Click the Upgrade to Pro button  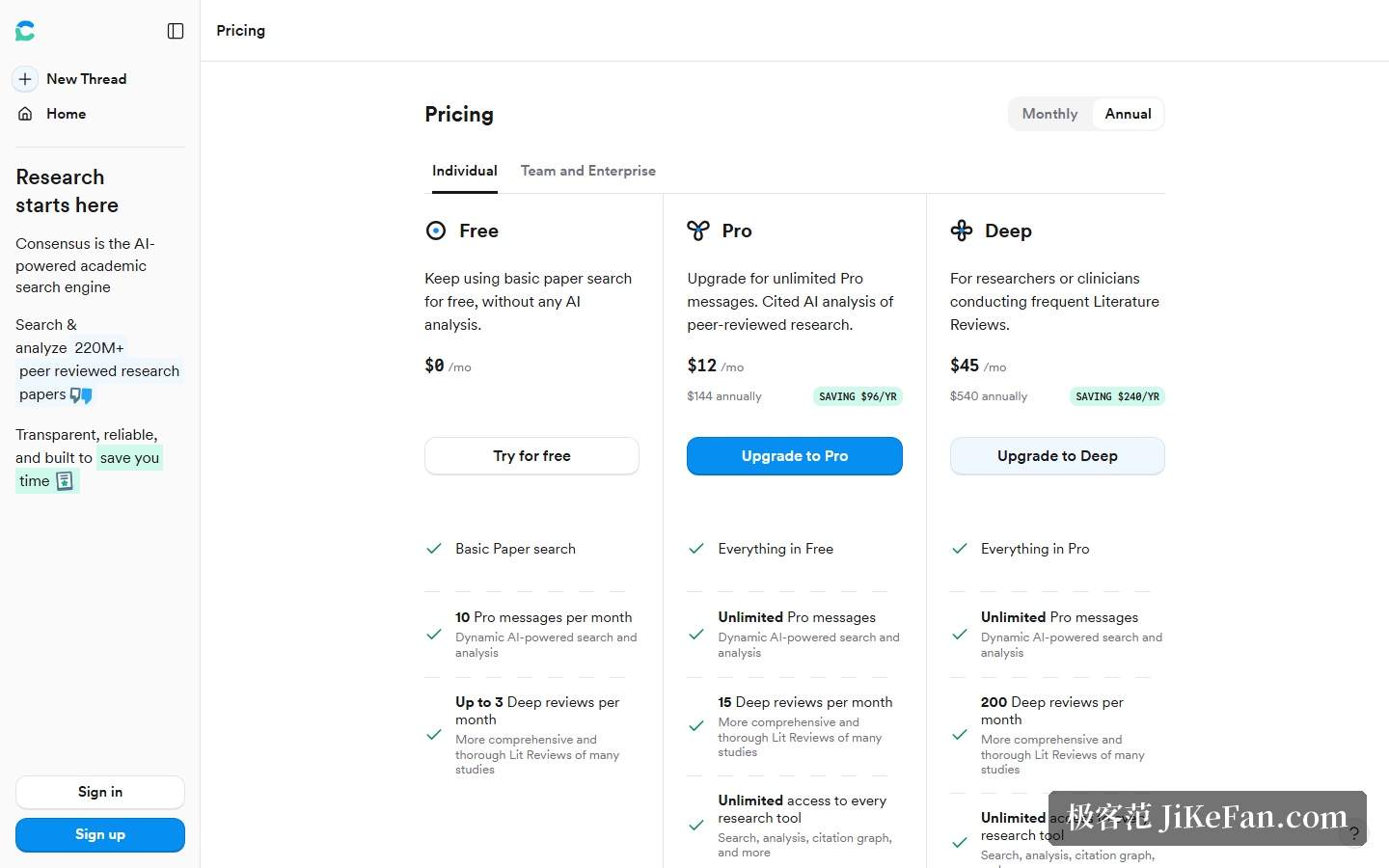point(795,456)
